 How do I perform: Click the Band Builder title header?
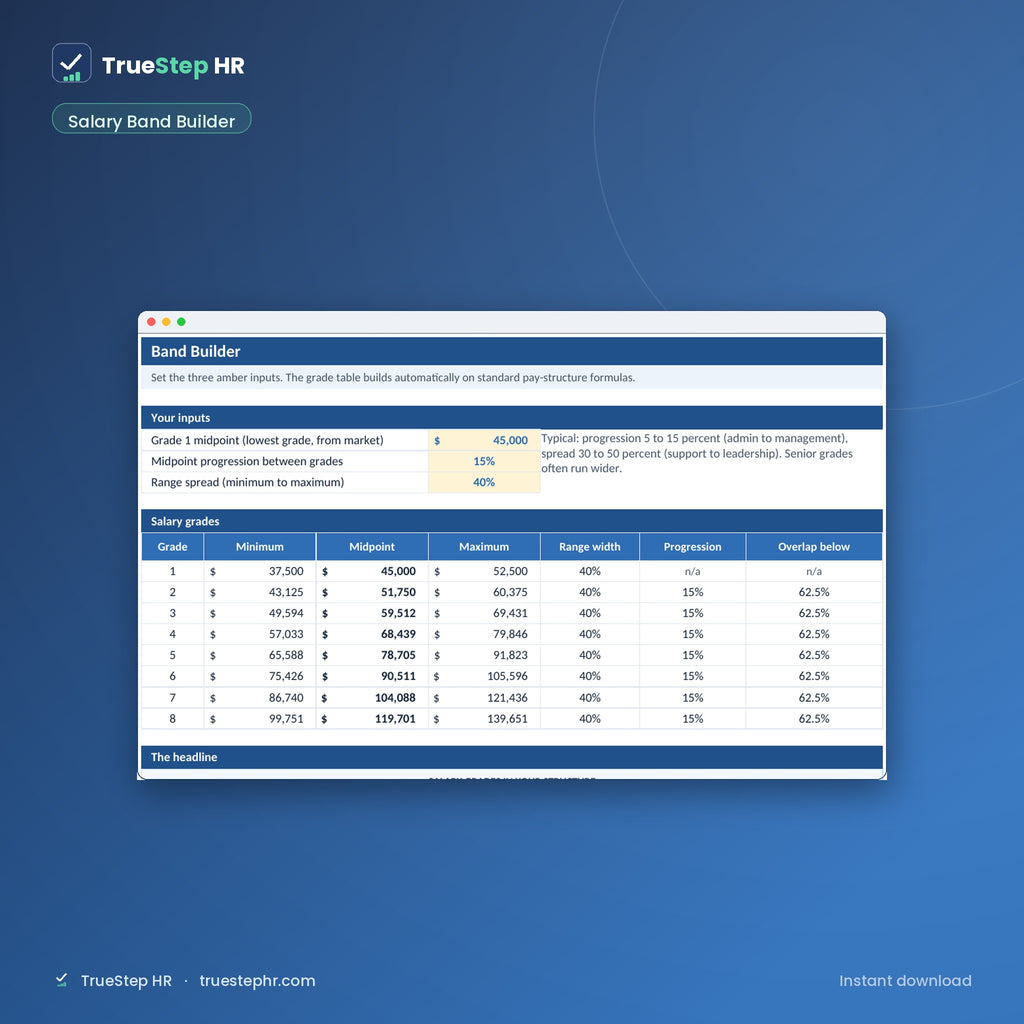(x=511, y=351)
